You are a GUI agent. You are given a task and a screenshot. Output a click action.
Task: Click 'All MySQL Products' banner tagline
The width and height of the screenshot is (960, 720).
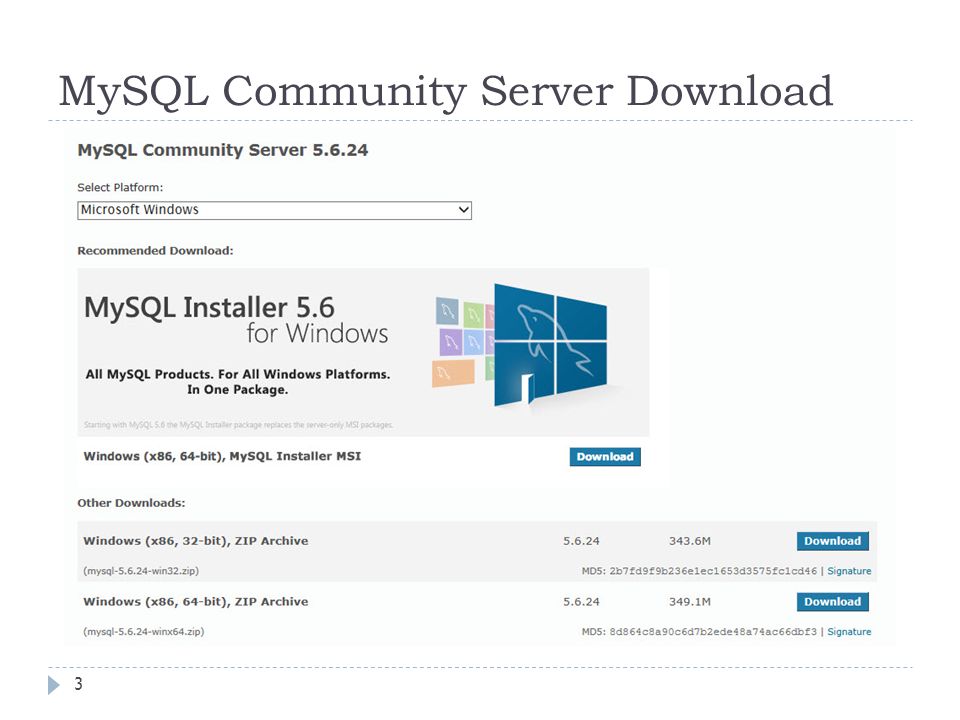click(238, 381)
